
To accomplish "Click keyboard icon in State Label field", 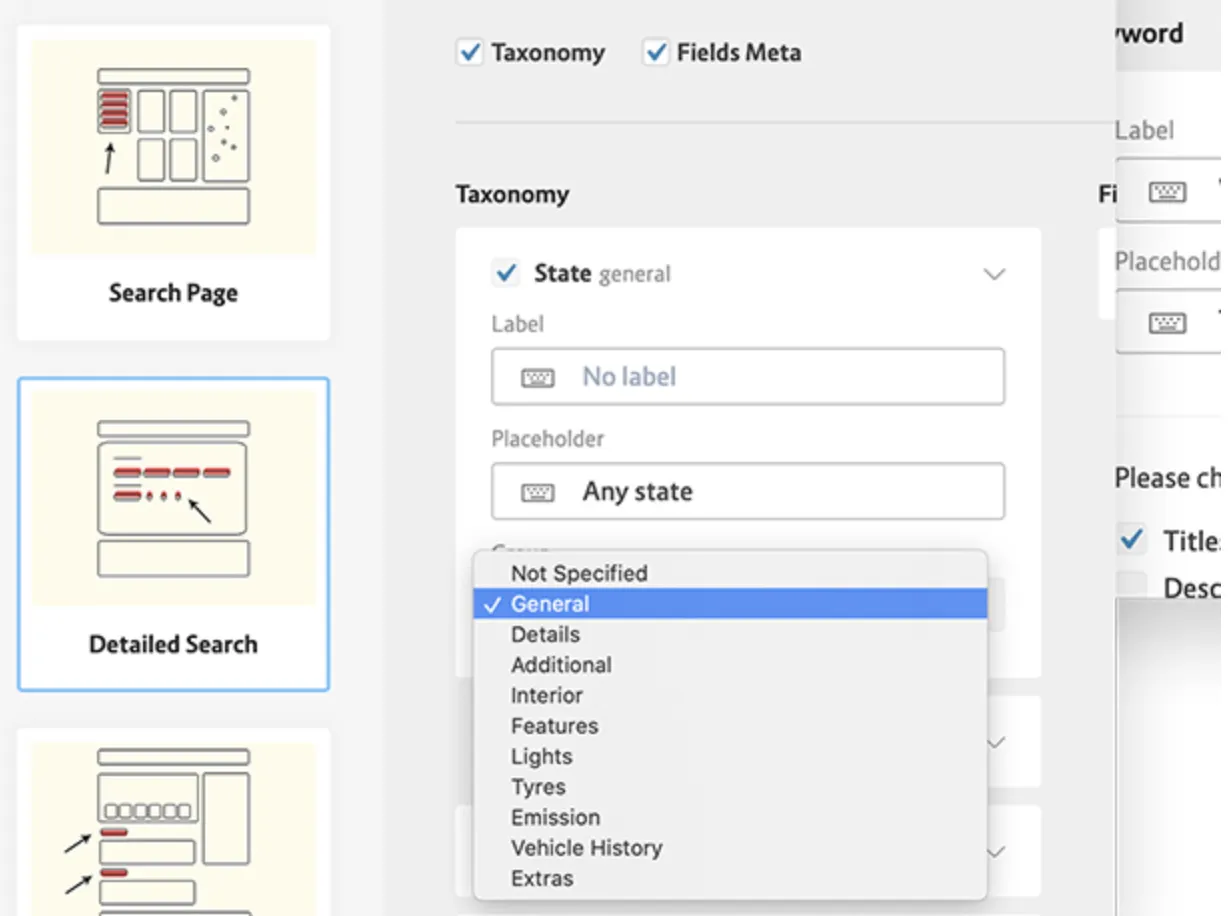I will (x=538, y=378).
